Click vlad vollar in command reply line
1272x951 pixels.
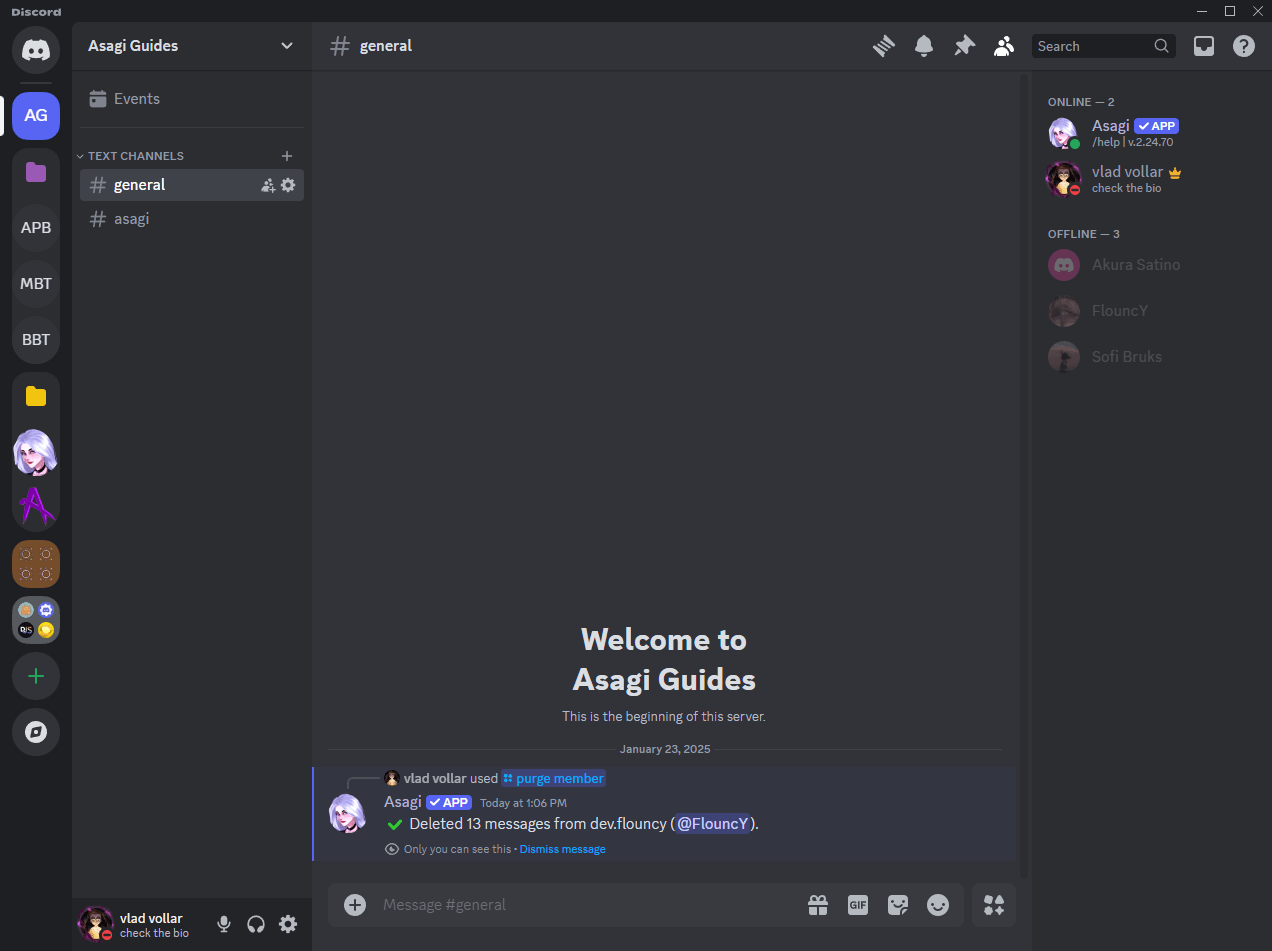[435, 779]
